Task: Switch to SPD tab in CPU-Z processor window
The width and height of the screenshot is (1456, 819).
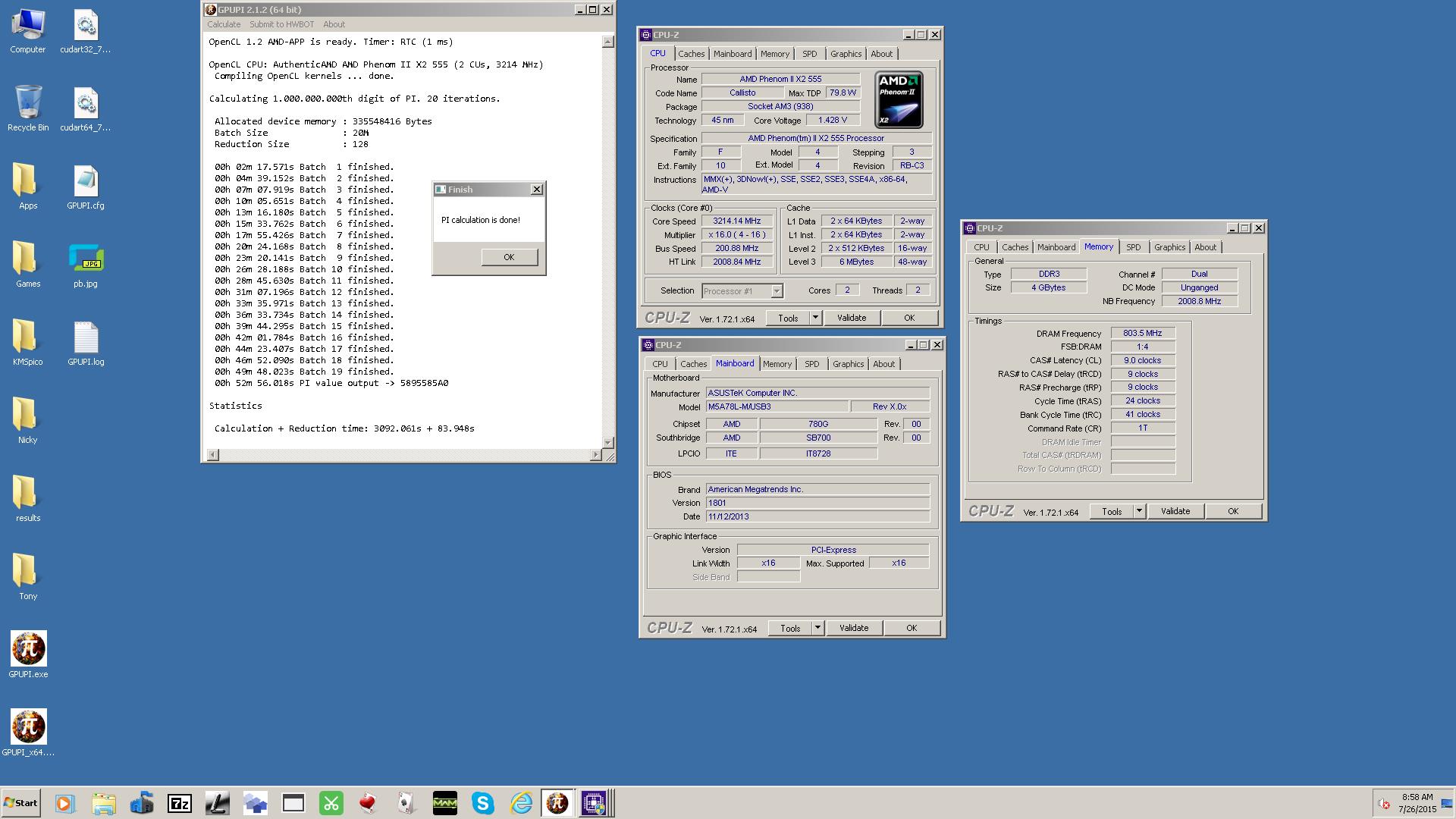Action: coord(809,54)
